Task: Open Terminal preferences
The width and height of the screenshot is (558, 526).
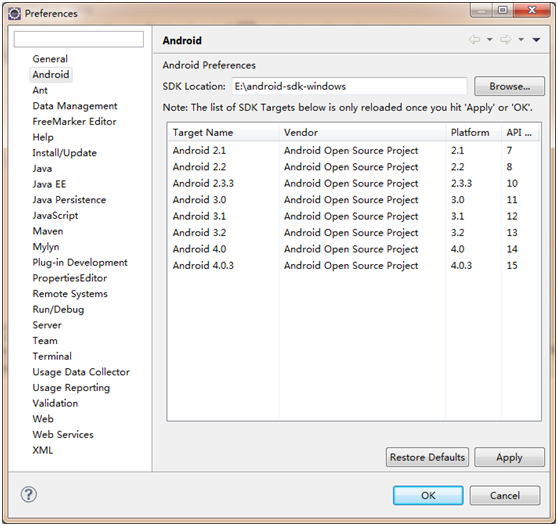Action: 52,356
